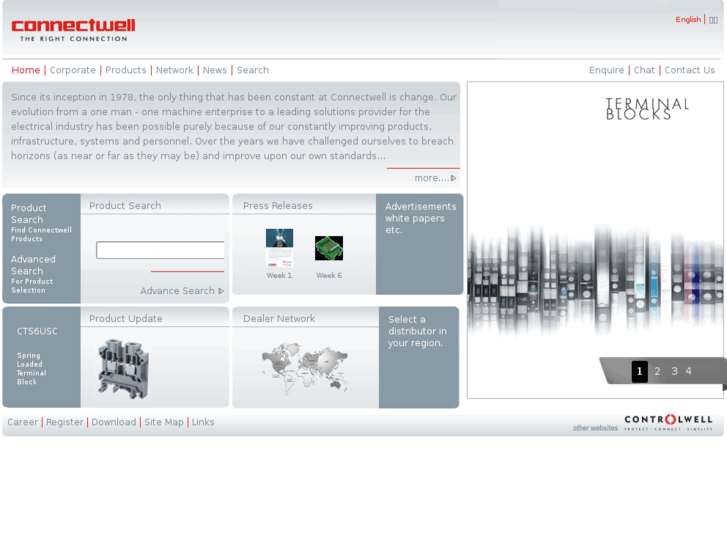Switch to the alternate language next to English
727x545 pixels.
[713, 20]
